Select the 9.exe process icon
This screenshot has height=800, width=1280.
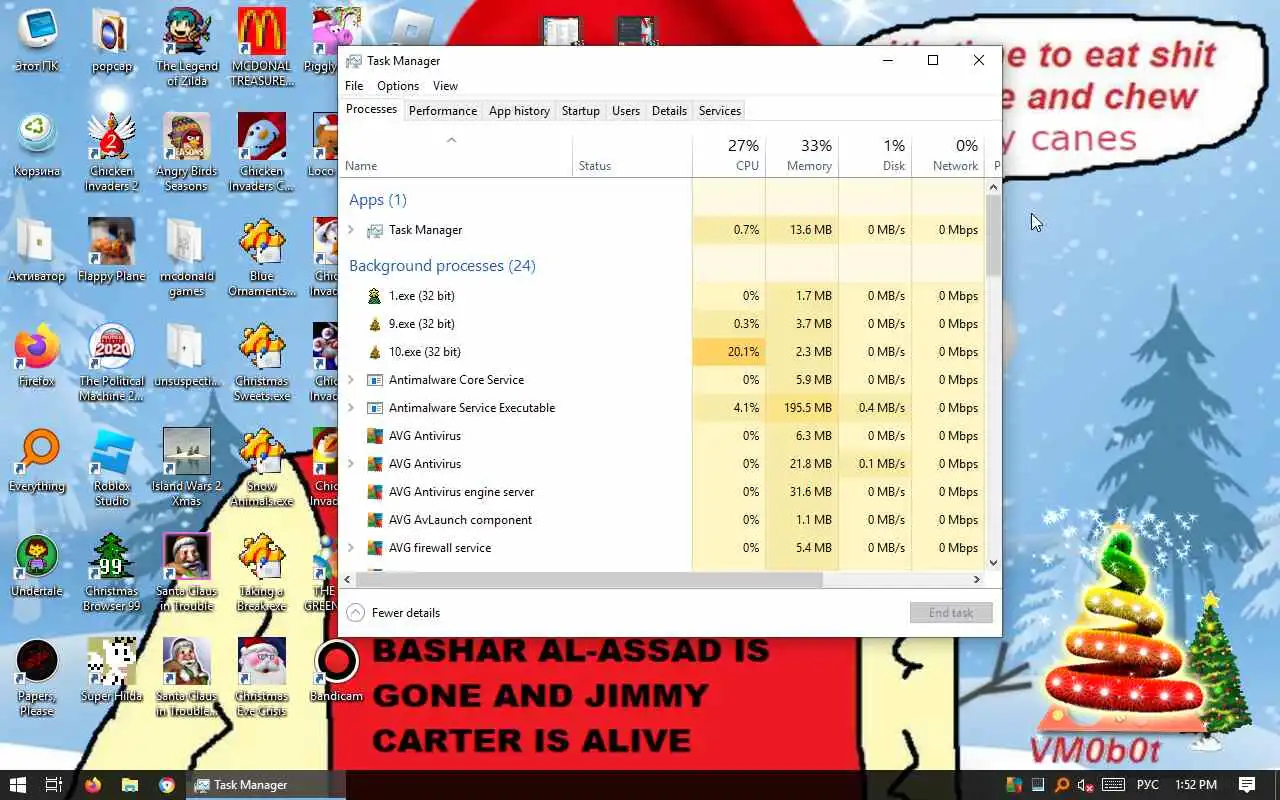pos(375,324)
